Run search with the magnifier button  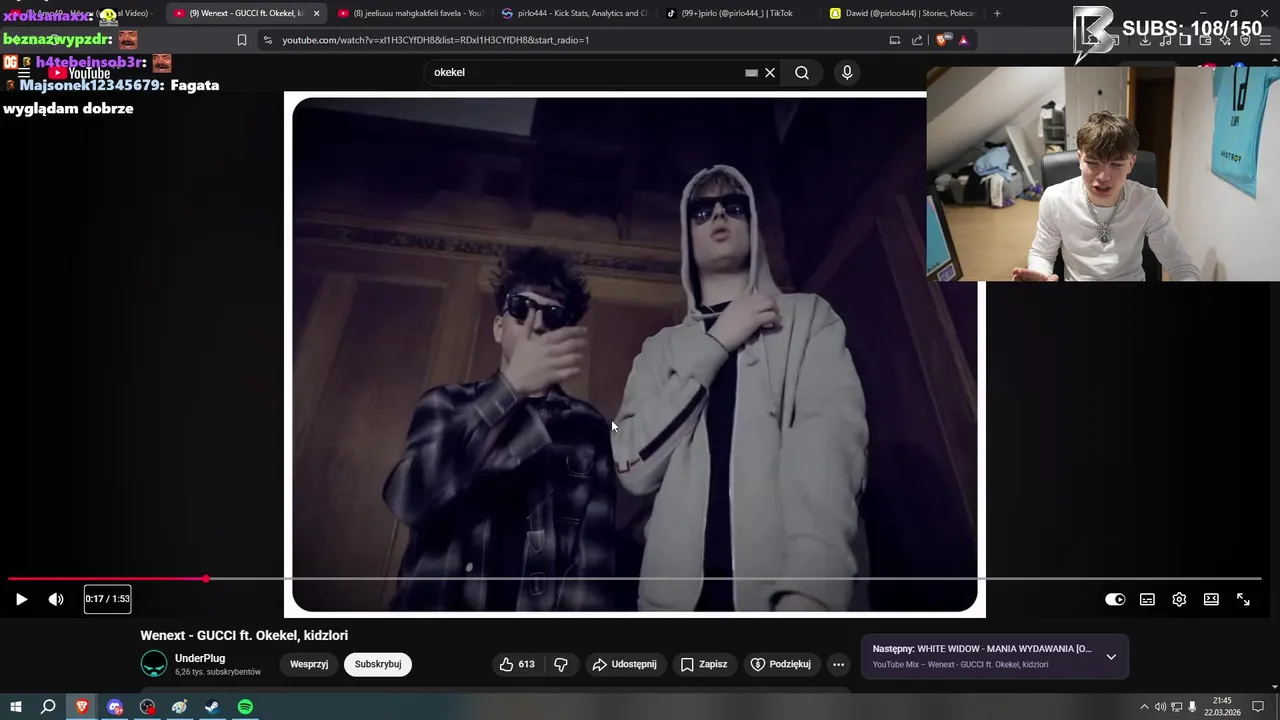[x=802, y=72]
